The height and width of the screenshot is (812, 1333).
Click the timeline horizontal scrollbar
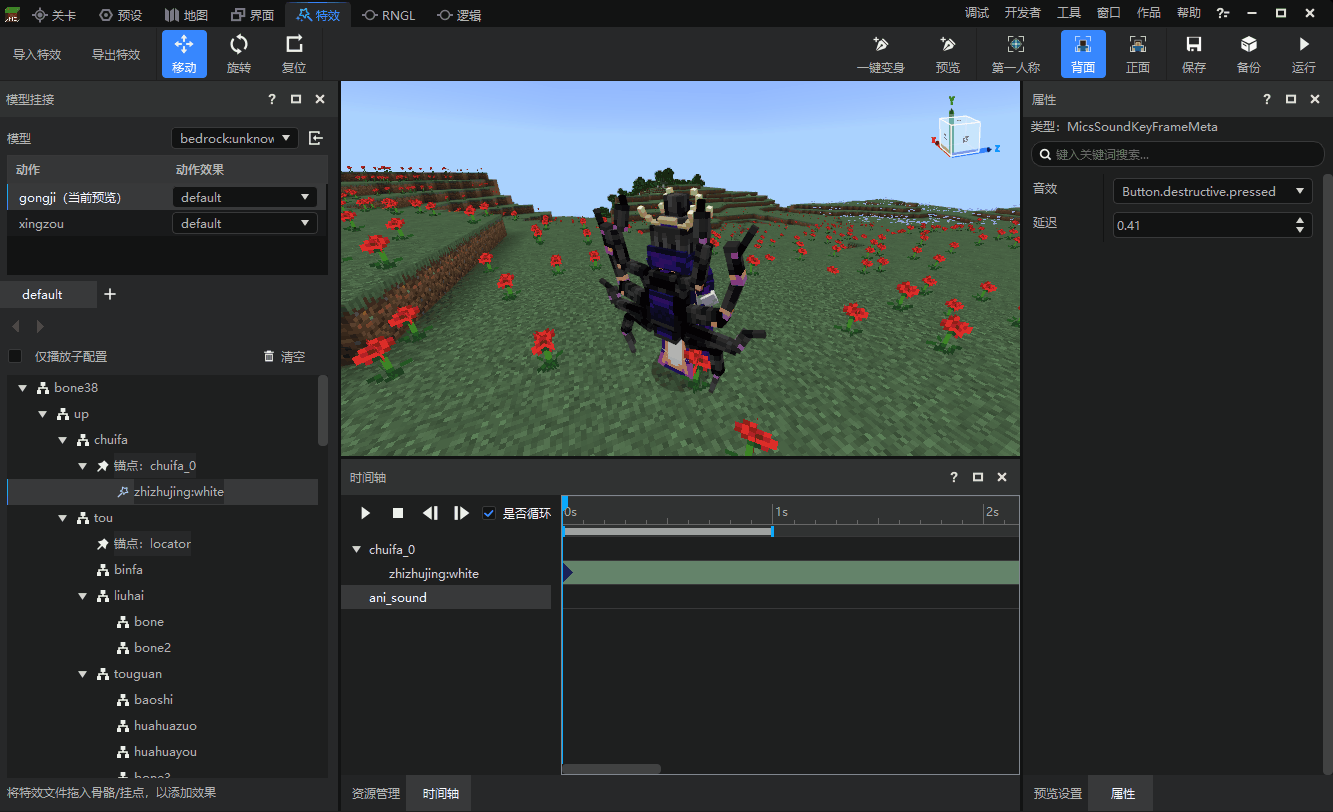[611, 769]
